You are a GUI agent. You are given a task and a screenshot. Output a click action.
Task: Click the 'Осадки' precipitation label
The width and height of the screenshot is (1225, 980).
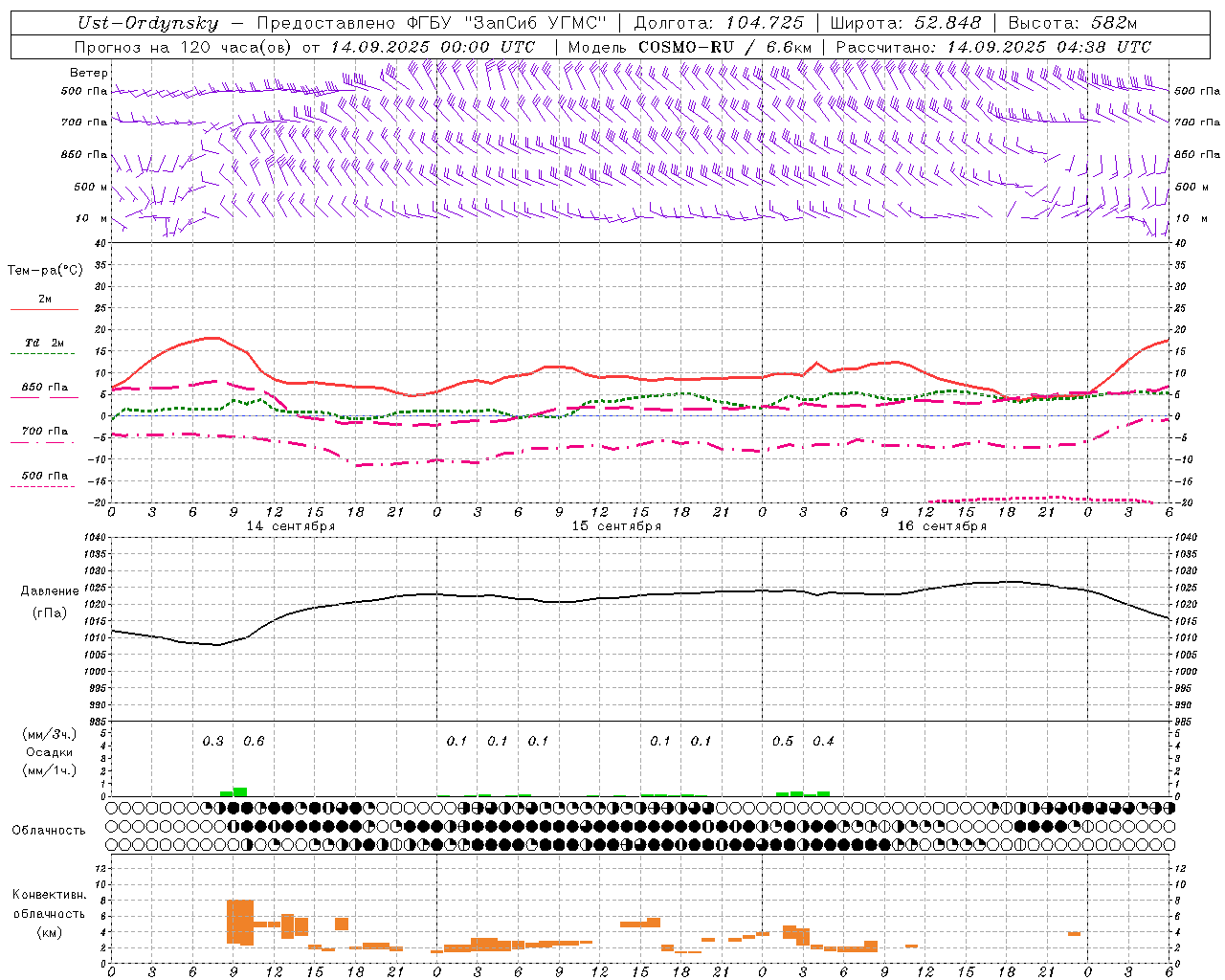(x=50, y=752)
